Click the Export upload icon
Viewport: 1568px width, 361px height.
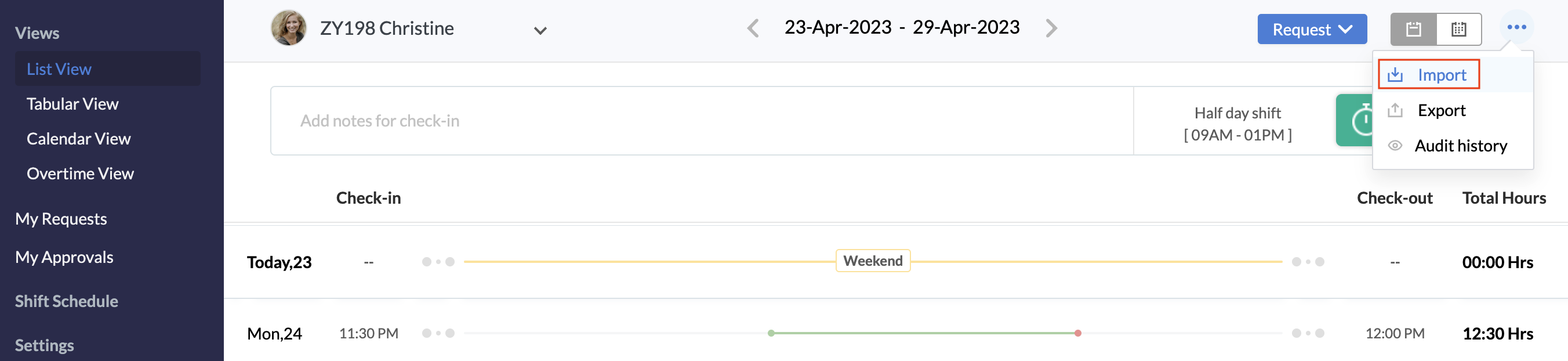[1395, 110]
